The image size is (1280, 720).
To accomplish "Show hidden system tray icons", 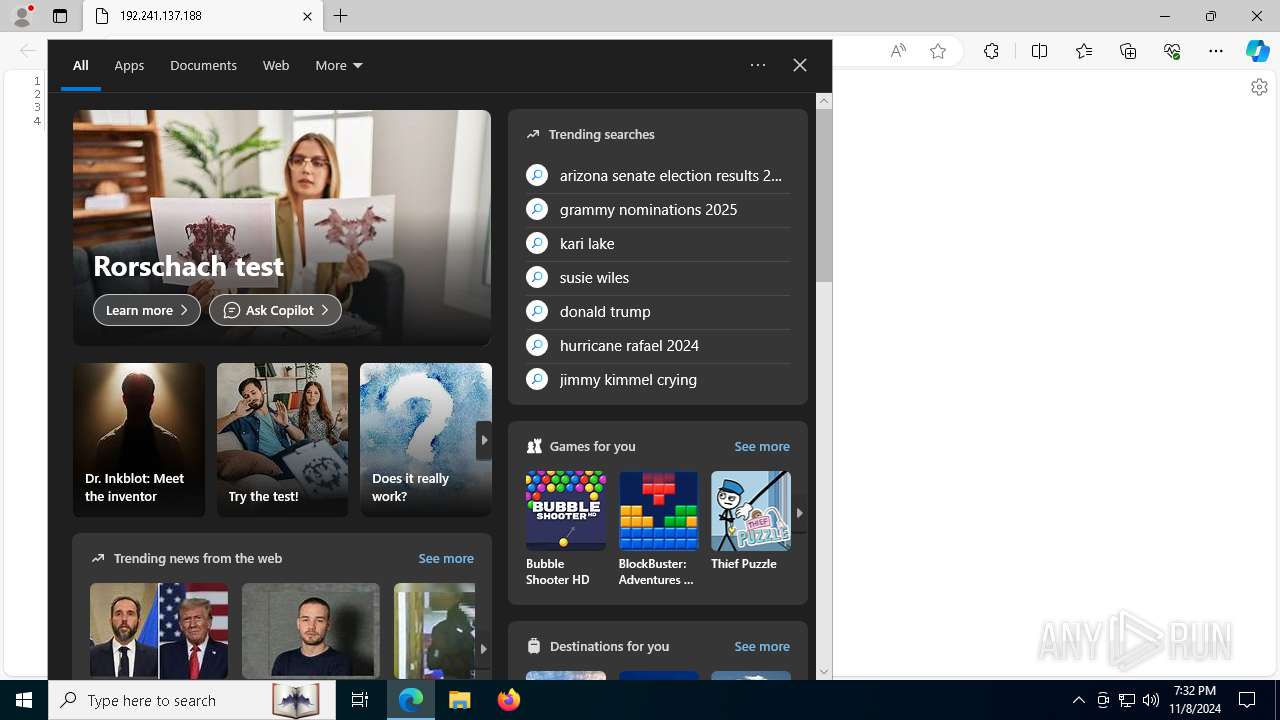I will click(1078, 700).
